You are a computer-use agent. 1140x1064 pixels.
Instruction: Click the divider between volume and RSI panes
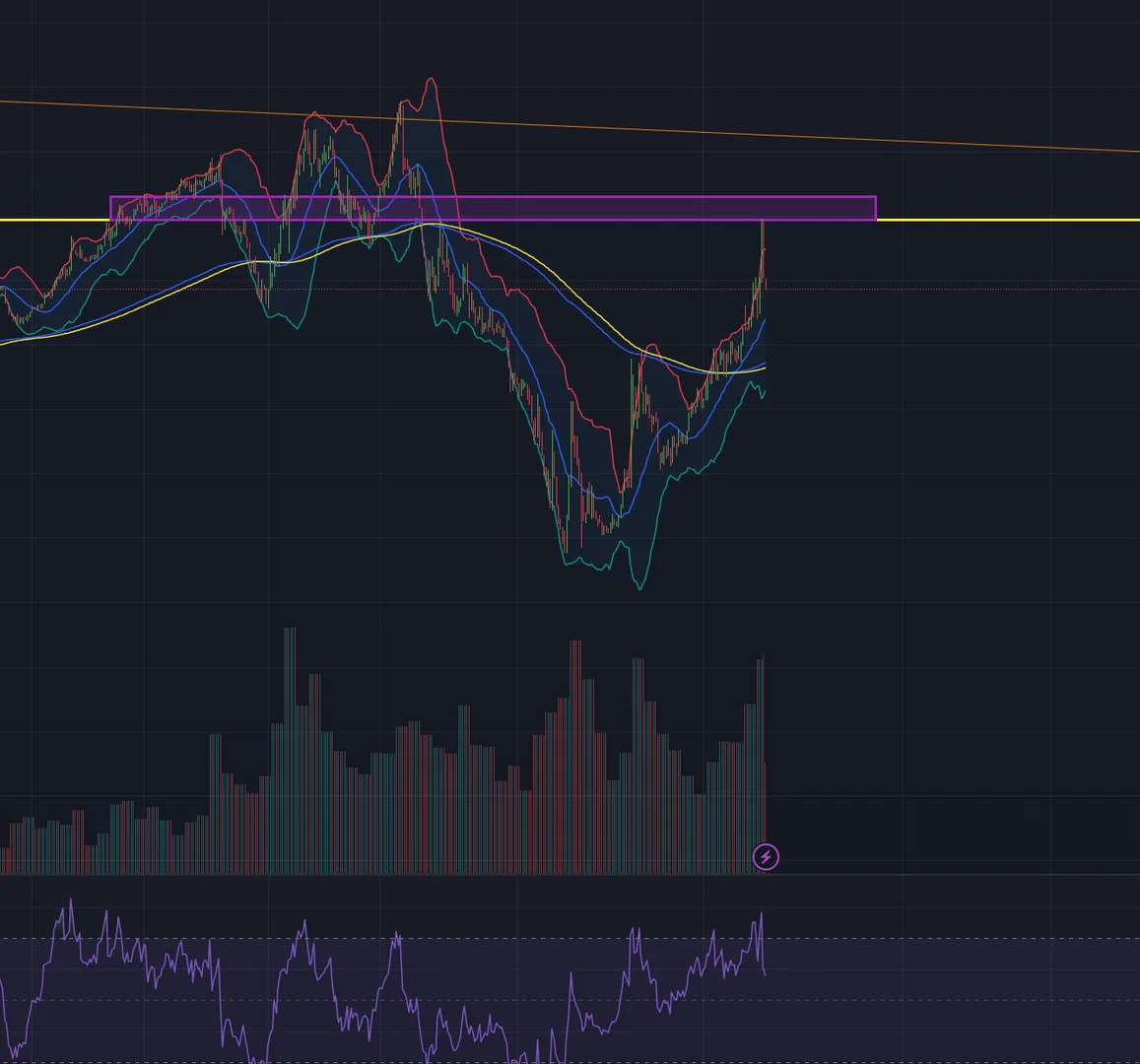(570, 874)
